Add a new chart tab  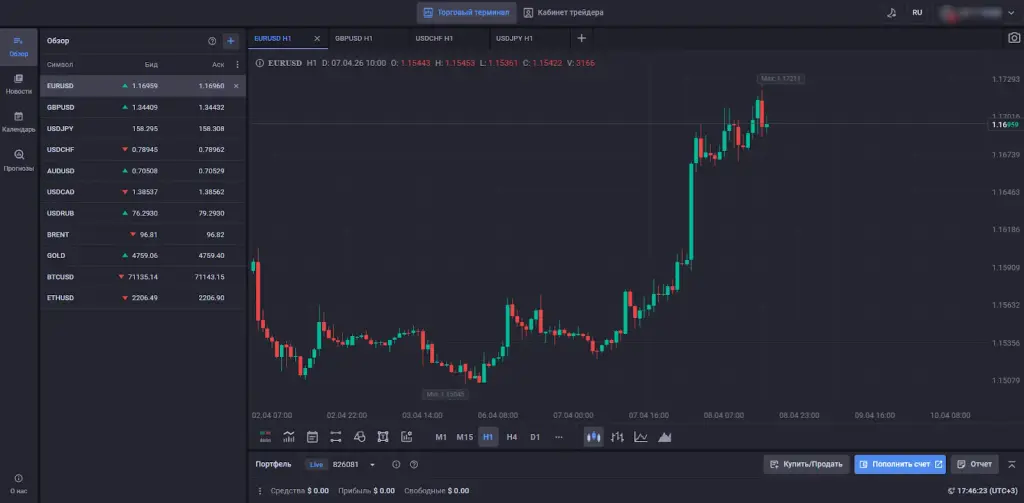(x=582, y=39)
